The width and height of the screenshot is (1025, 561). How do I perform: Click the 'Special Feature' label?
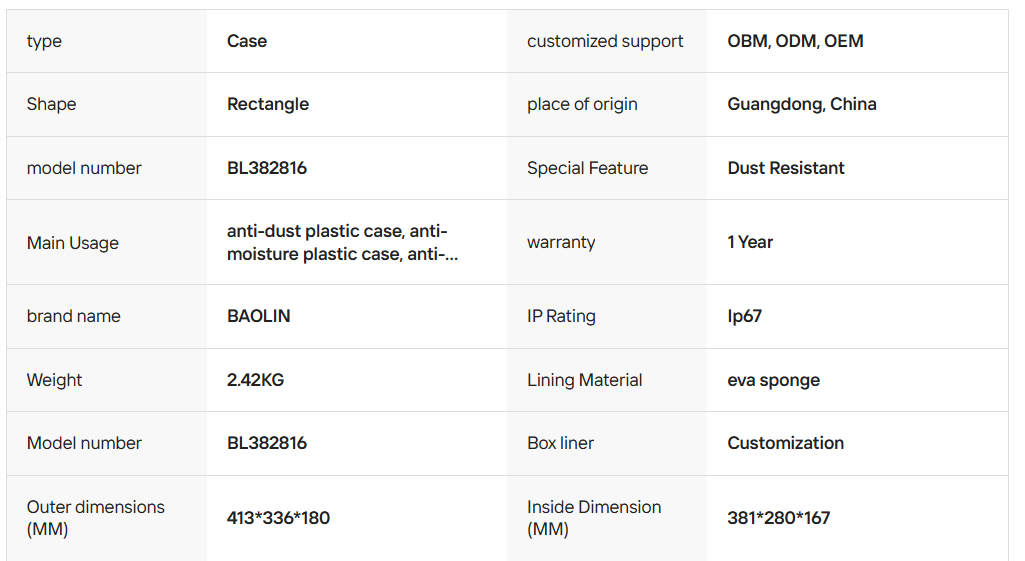click(587, 168)
